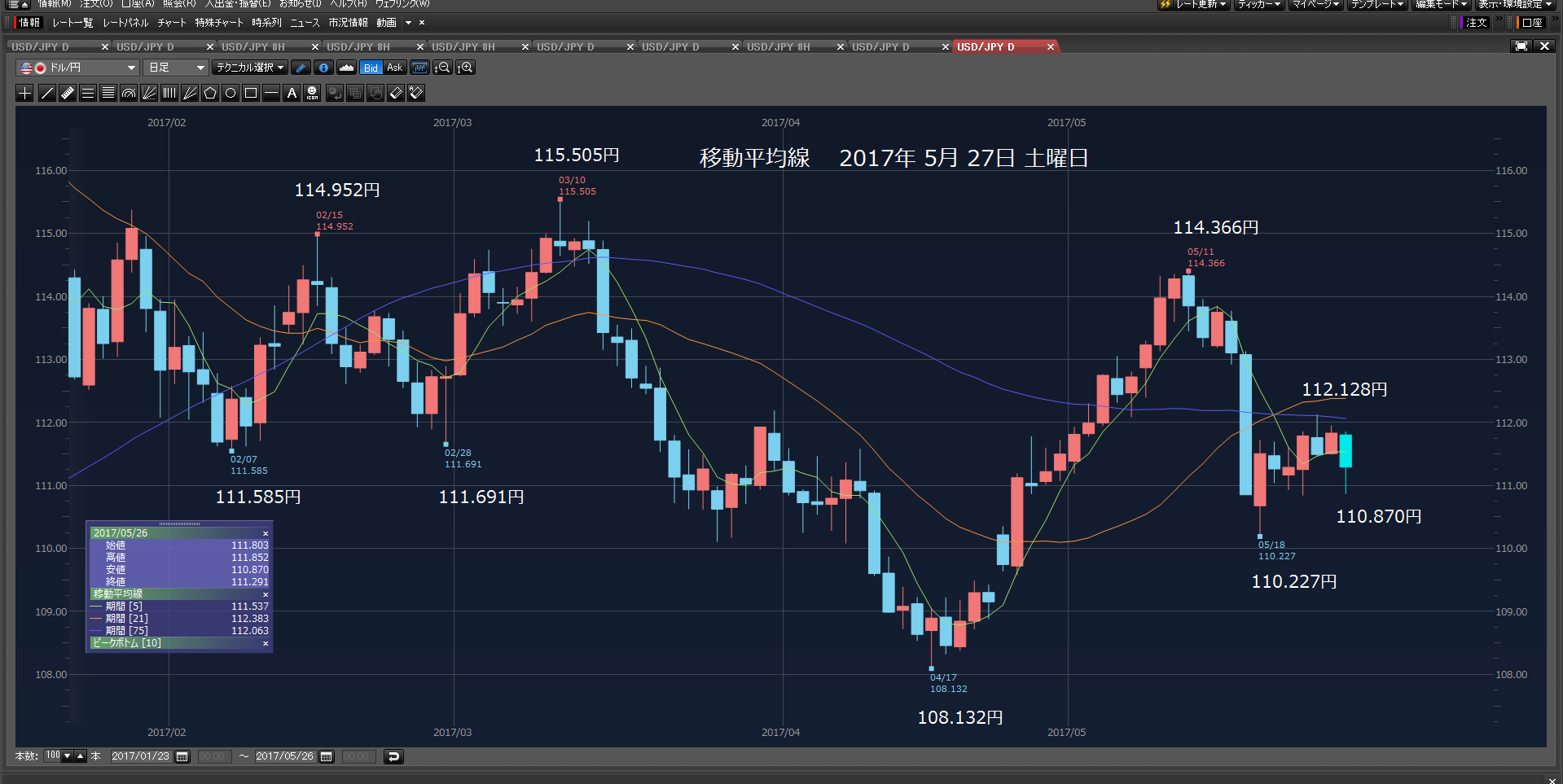This screenshot has height=784, width=1563.
Task: Open the 入出金・振替(E) menu
Action: point(238,4)
